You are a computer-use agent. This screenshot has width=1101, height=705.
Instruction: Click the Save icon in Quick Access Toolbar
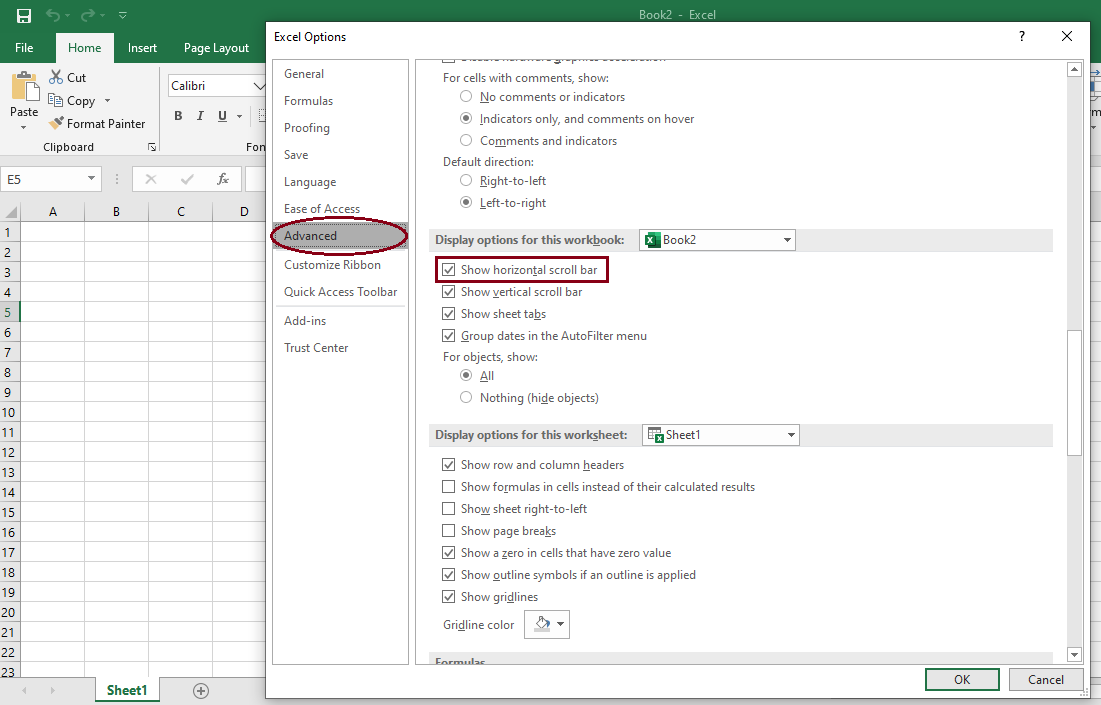[23, 14]
